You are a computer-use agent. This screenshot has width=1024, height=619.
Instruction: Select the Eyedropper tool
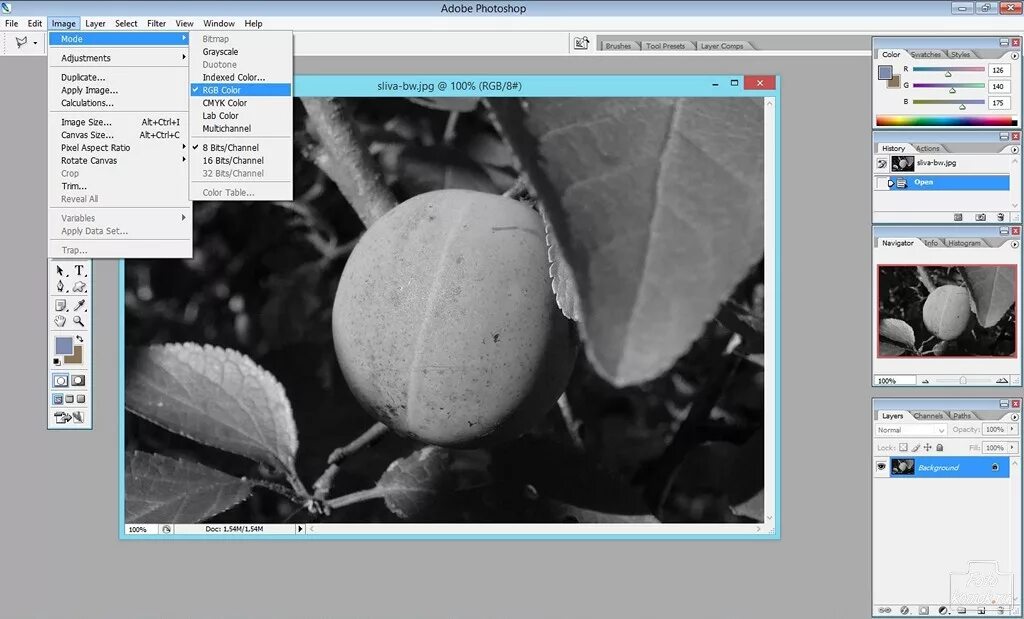click(79, 305)
